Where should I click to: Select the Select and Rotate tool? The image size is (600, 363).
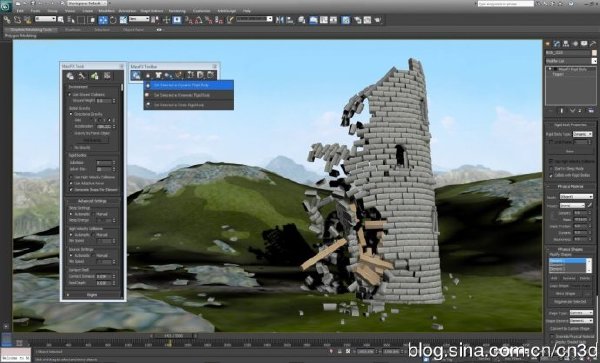113,20
